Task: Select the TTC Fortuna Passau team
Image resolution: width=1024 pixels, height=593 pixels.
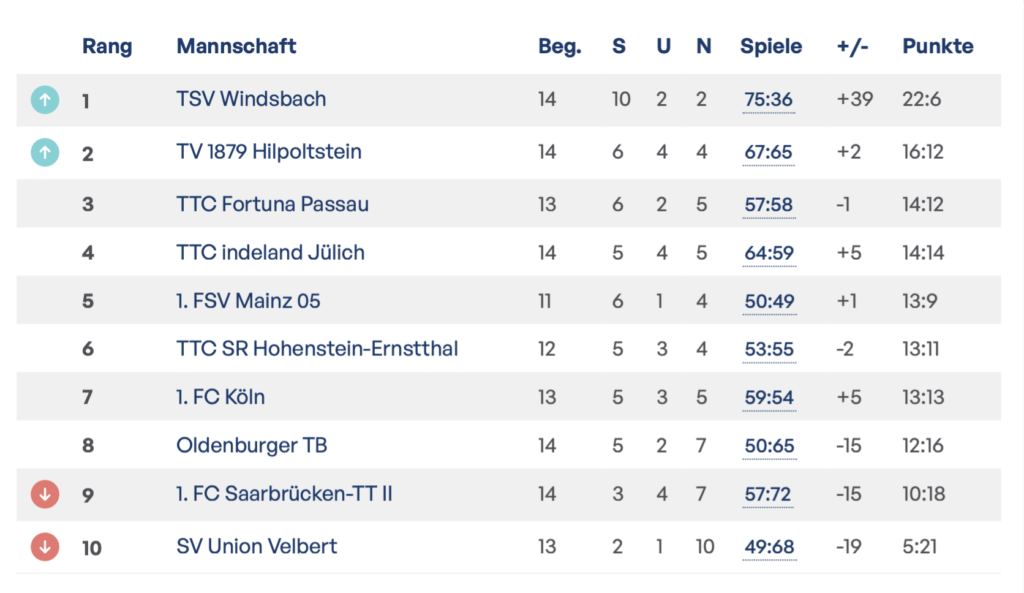Action: [x=272, y=204]
